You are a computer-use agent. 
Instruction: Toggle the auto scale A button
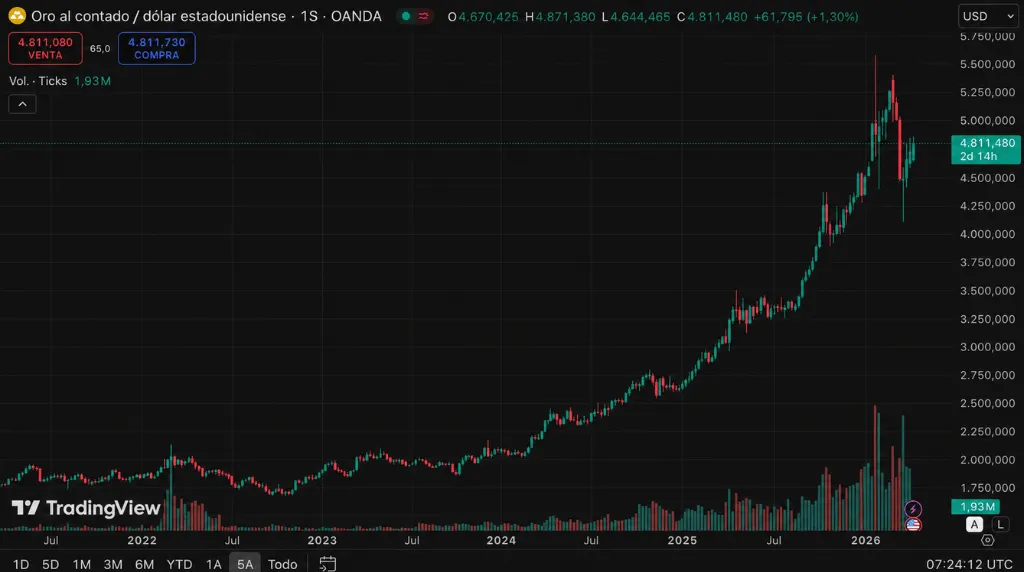click(x=974, y=524)
